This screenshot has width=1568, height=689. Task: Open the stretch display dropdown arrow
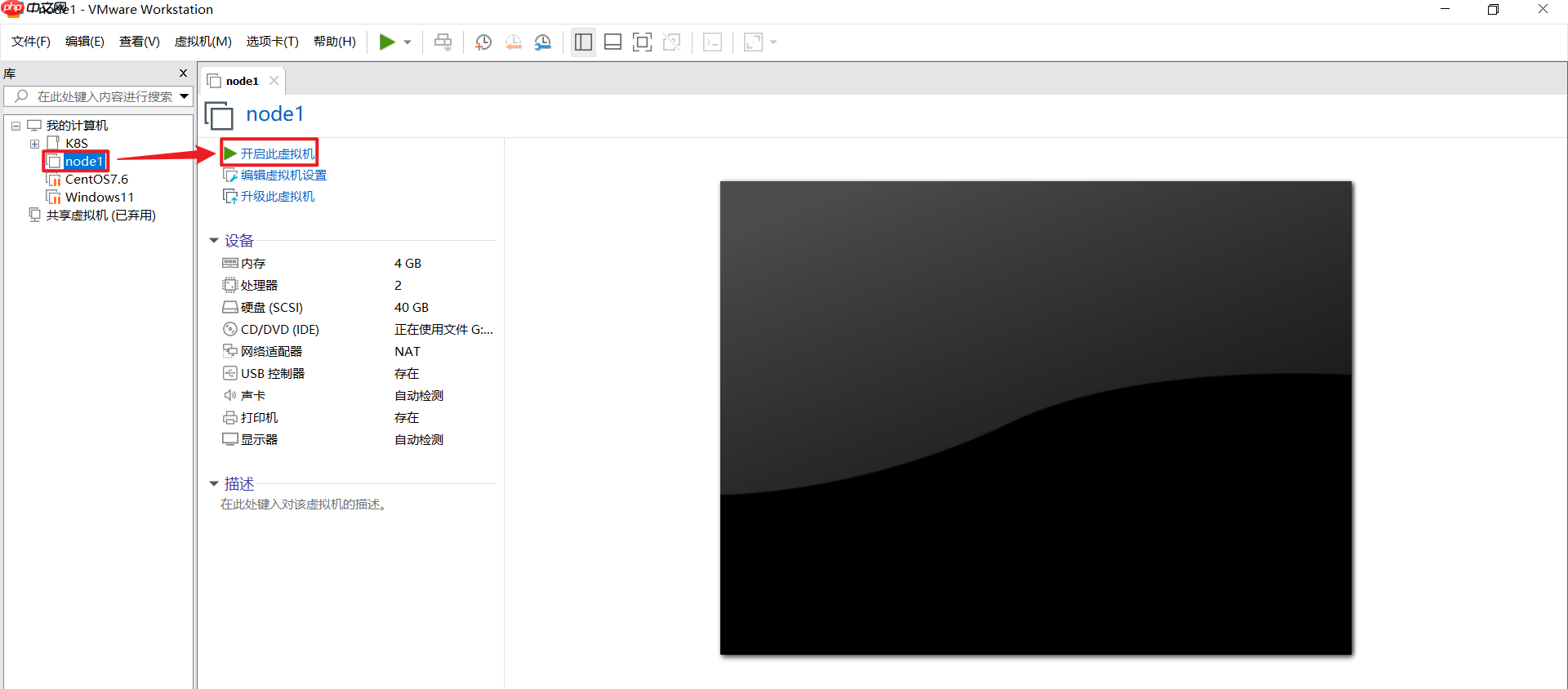tap(773, 42)
